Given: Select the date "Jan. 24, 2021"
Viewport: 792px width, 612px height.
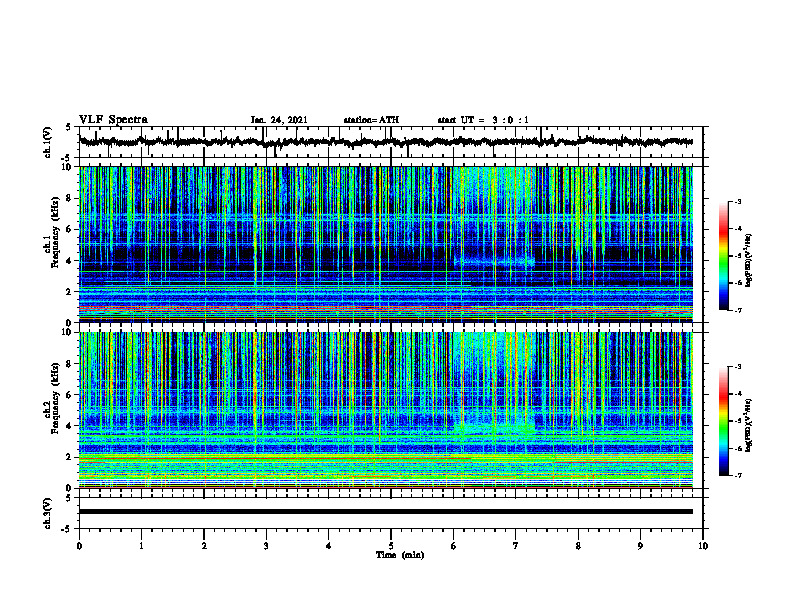Looking at the screenshot, I should [279, 120].
